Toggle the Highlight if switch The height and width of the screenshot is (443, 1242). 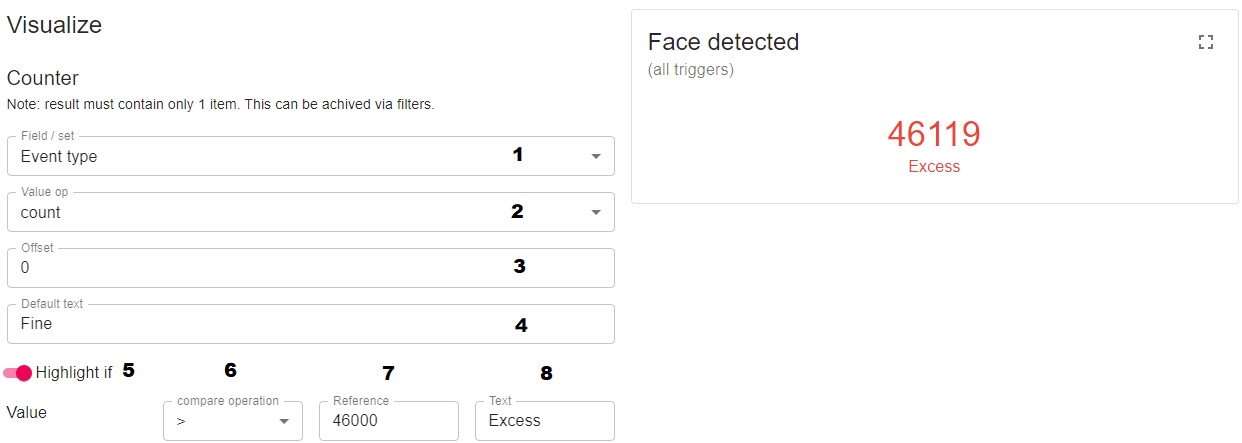coord(18,373)
